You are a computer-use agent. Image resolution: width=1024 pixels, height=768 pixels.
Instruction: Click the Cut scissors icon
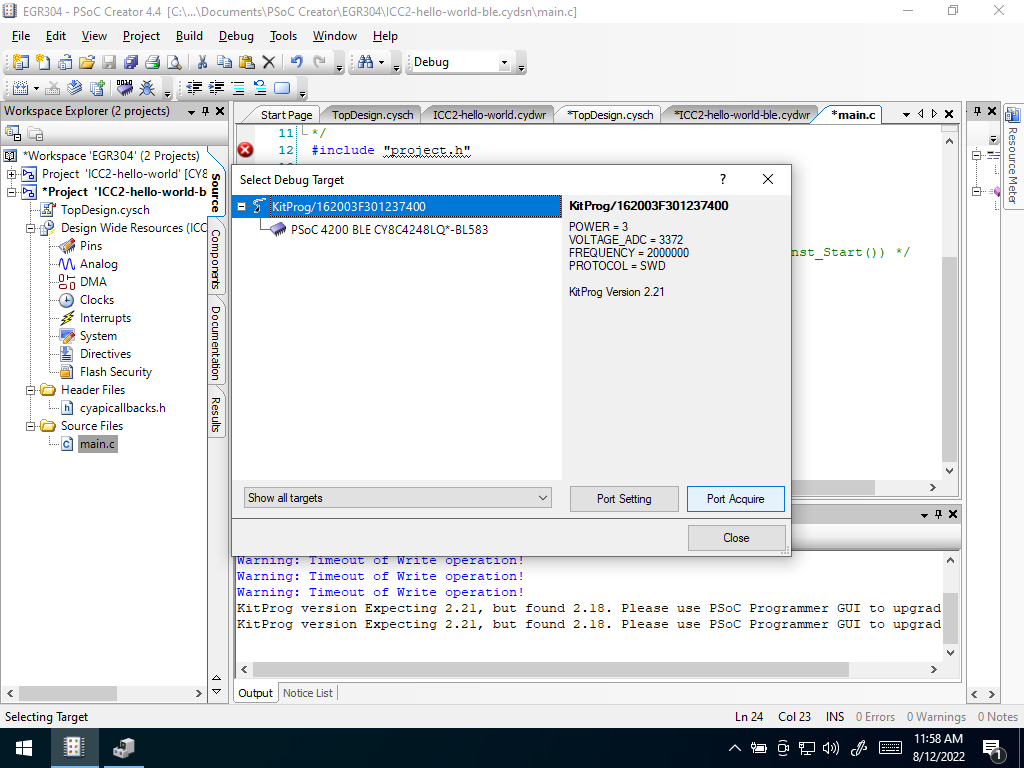click(x=202, y=62)
